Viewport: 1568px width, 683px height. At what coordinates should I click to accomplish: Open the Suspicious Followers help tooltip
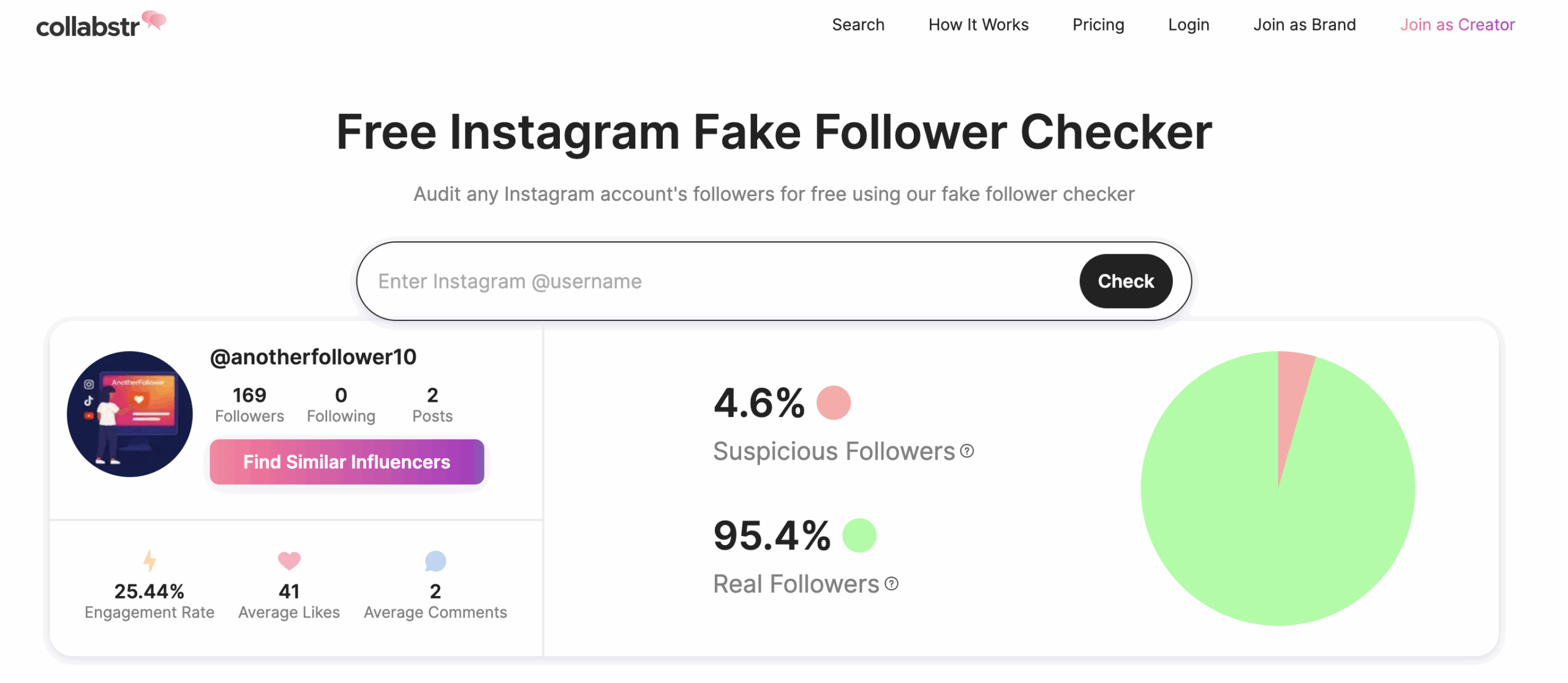coord(968,452)
